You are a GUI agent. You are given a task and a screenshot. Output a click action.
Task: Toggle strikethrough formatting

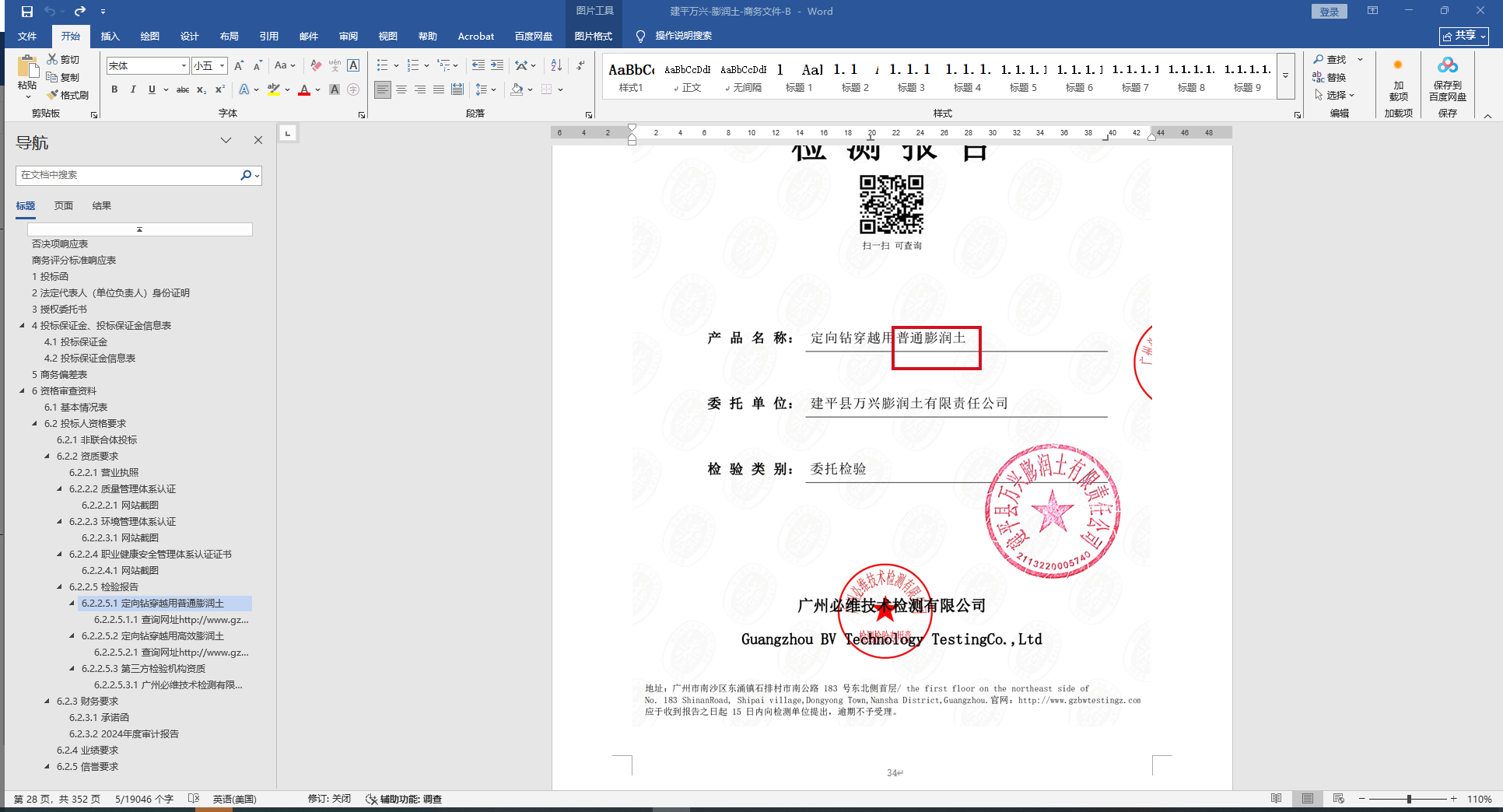click(183, 89)
